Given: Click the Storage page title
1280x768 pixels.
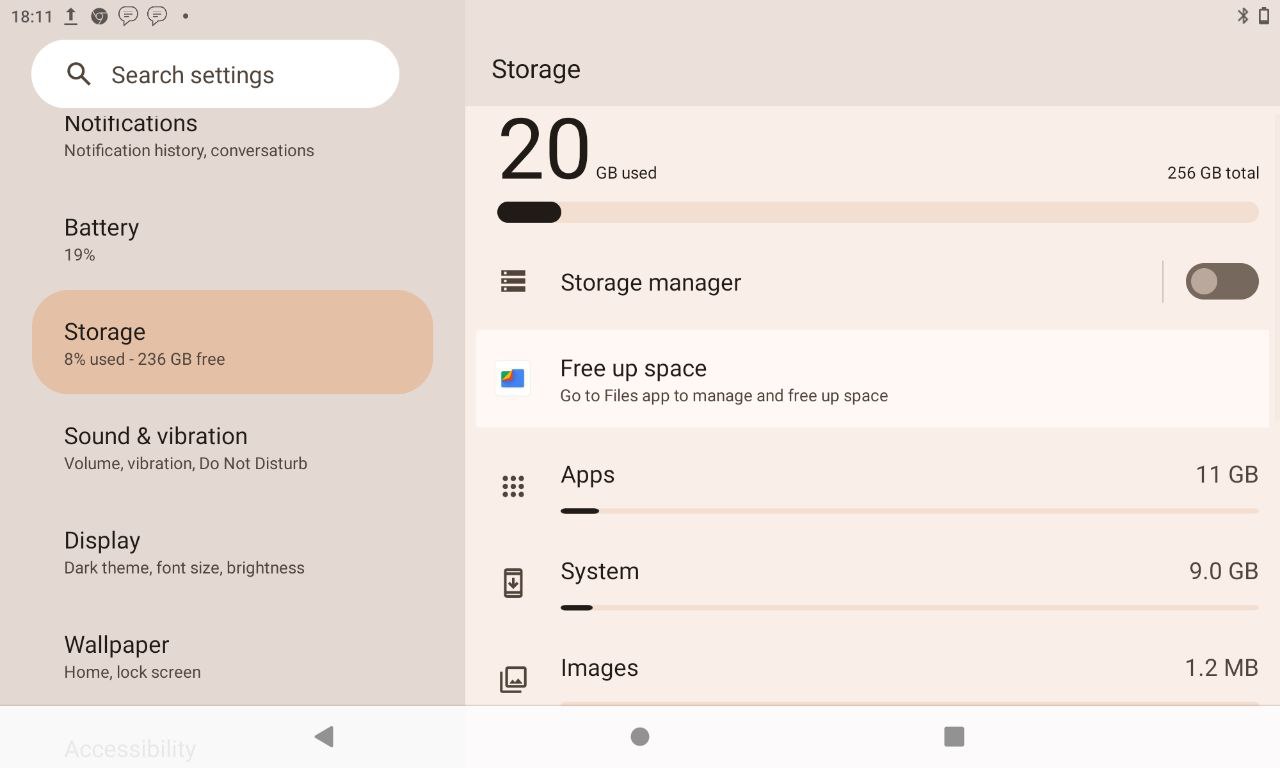Looking at the screenshot, I should [536, 69].
